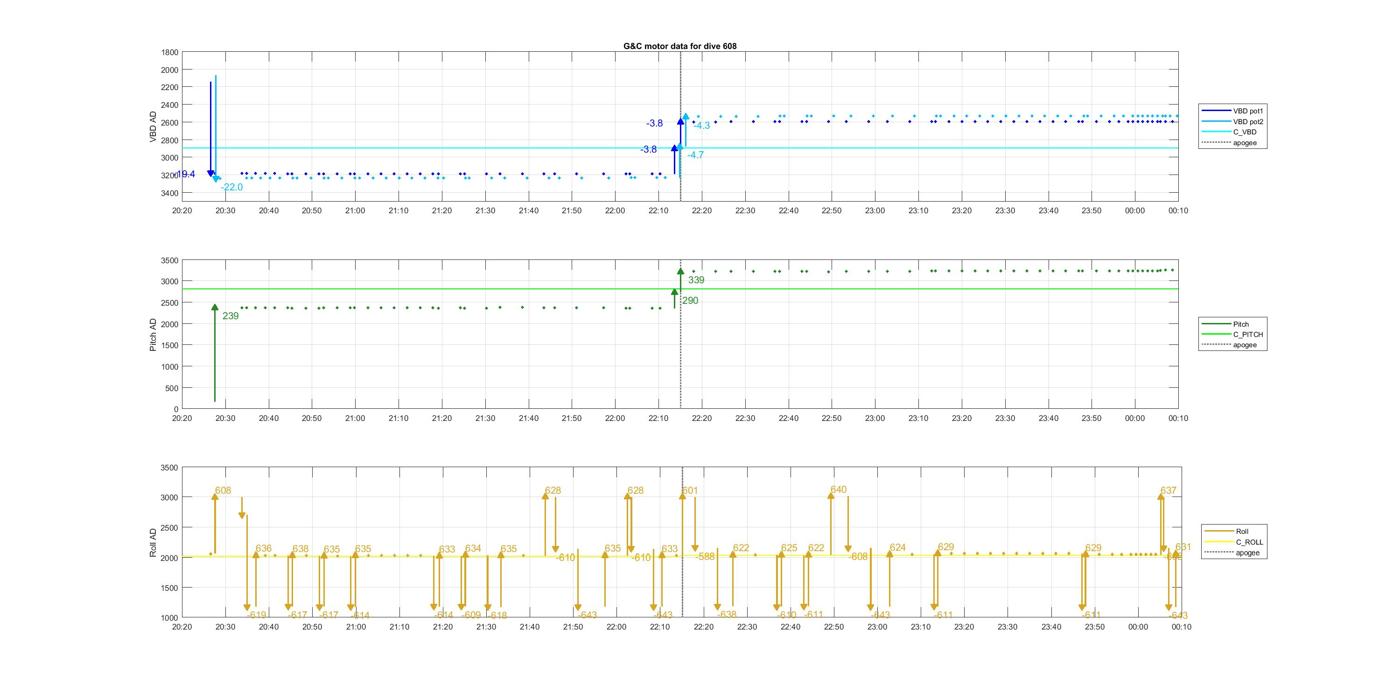Click the '22:20' time tick under the Roll plot
This screenshot has width=1400, height=693.
click(704, 627)
